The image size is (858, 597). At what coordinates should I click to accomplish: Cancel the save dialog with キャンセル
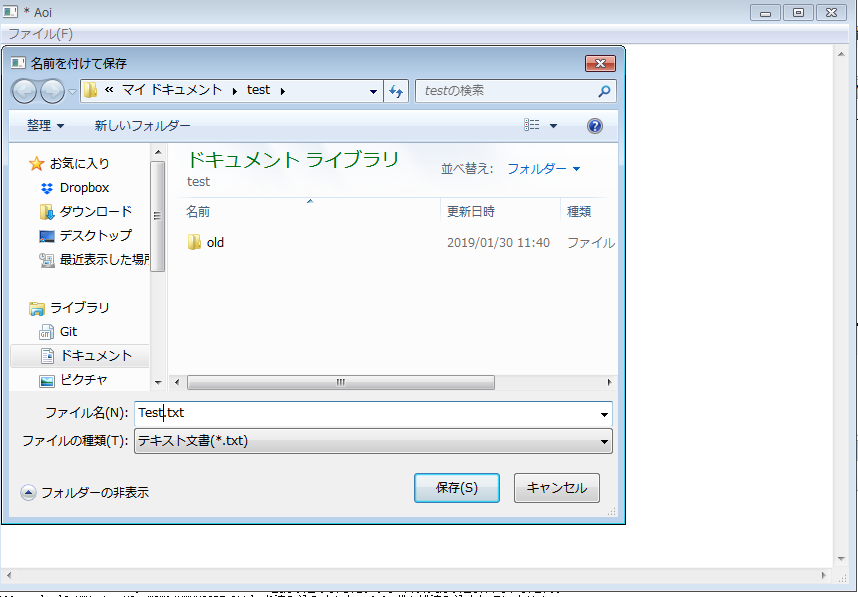tap(556, 488)
